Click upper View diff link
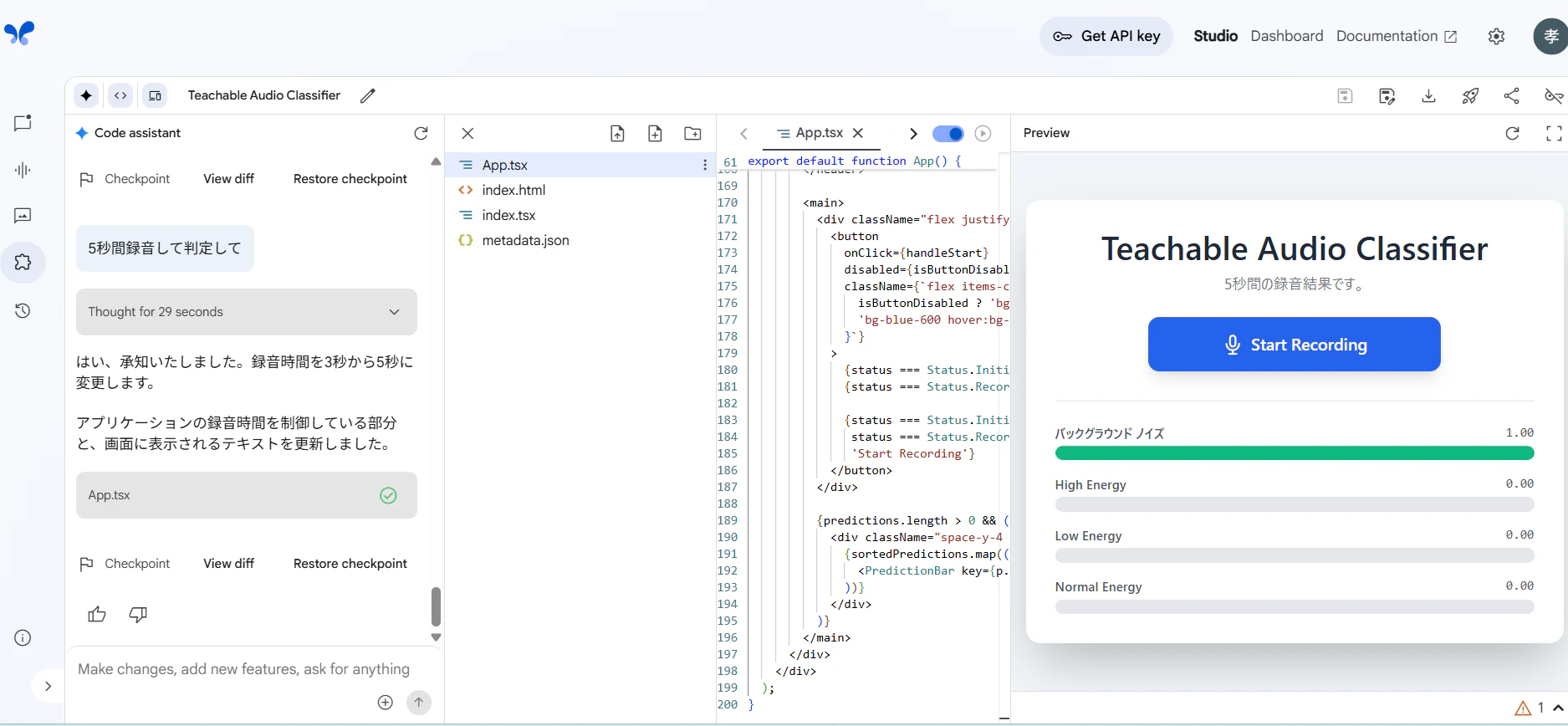This screenshot has width=1568, height=726. pyautogui.click(x=228, y=179)
